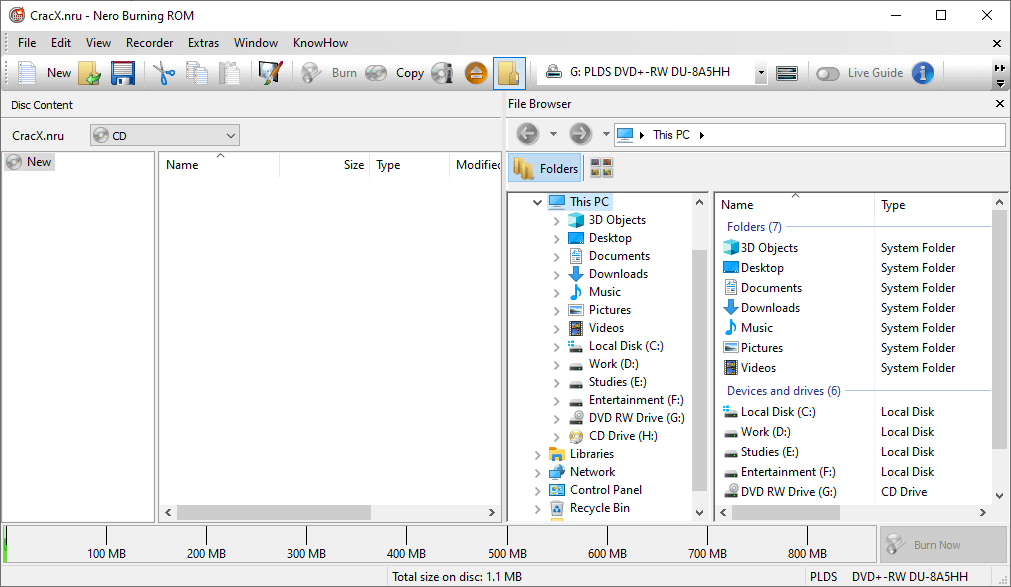Open the KnowHow menu
This screenshot has width=1011, height=587.
pyautogui.click(x=320, y=43)
